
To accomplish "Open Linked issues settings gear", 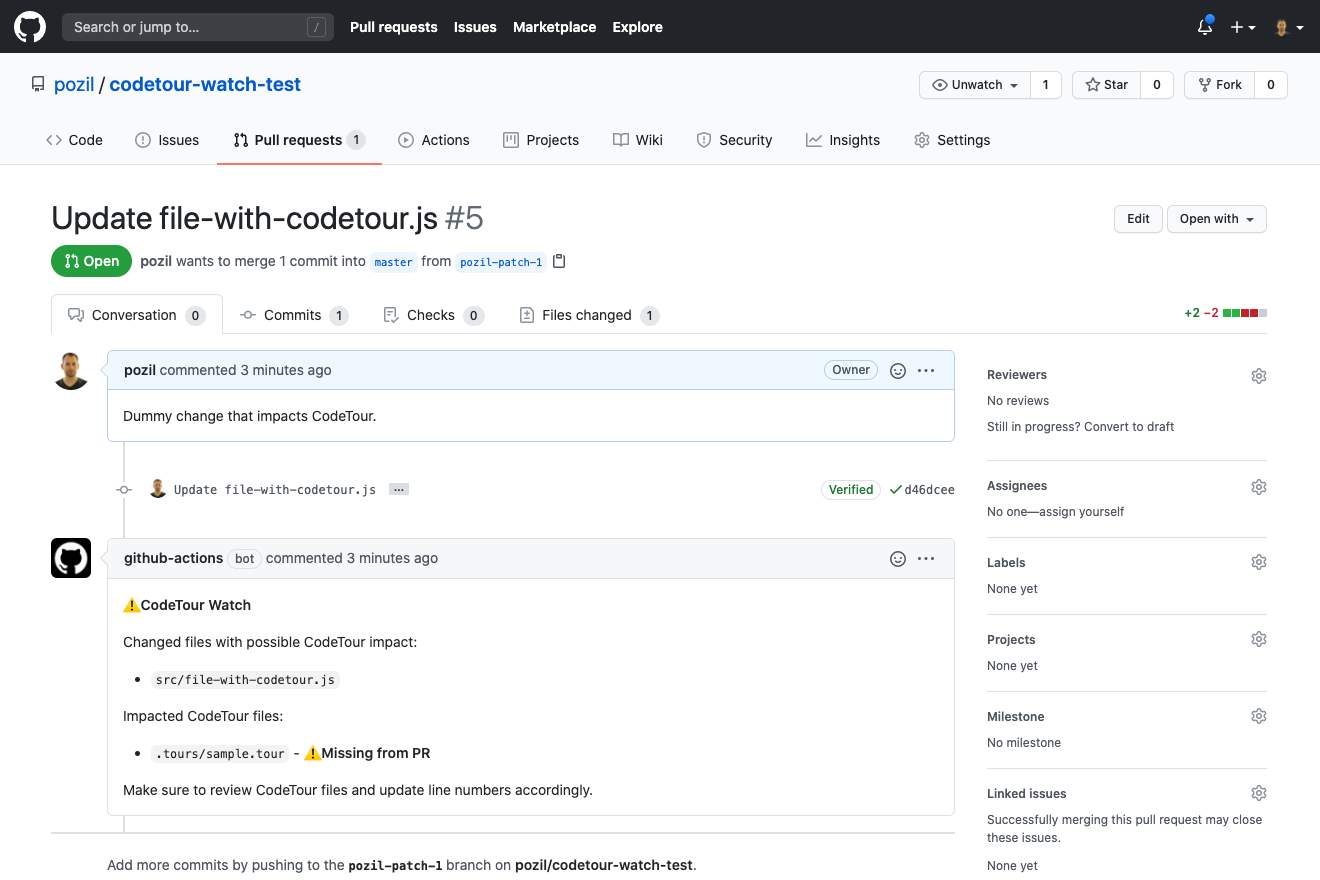I will click(1259, 793).
